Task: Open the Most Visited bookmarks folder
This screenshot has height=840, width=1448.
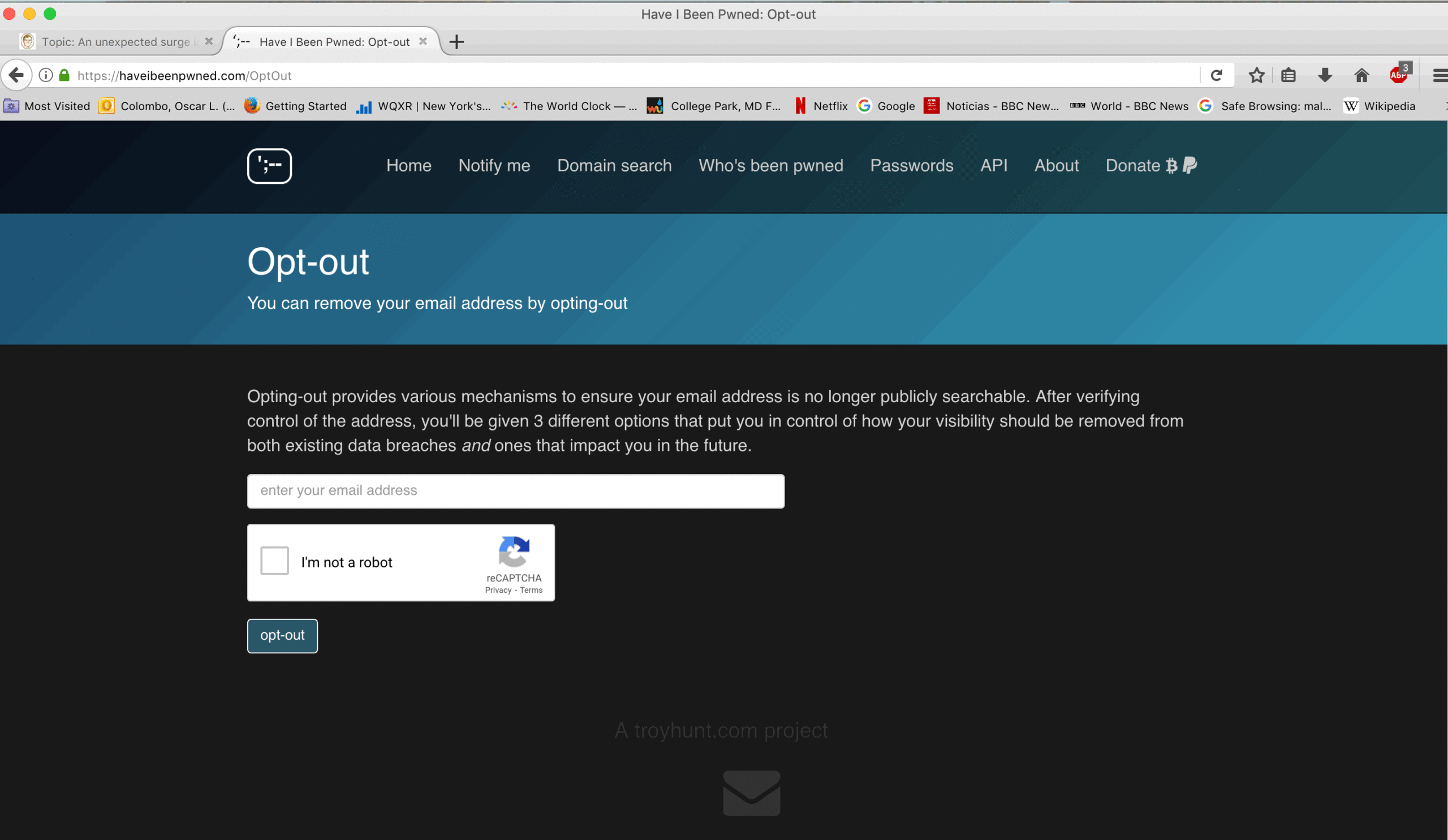Action: (x=47, y=106)
